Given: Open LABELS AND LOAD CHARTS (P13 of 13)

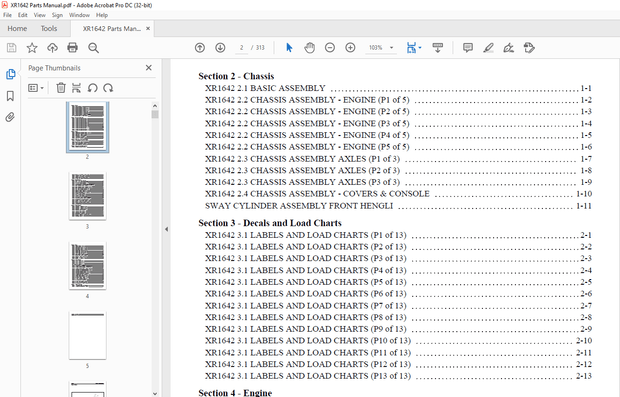Looking at the screenshot, I should pos(398,376).
